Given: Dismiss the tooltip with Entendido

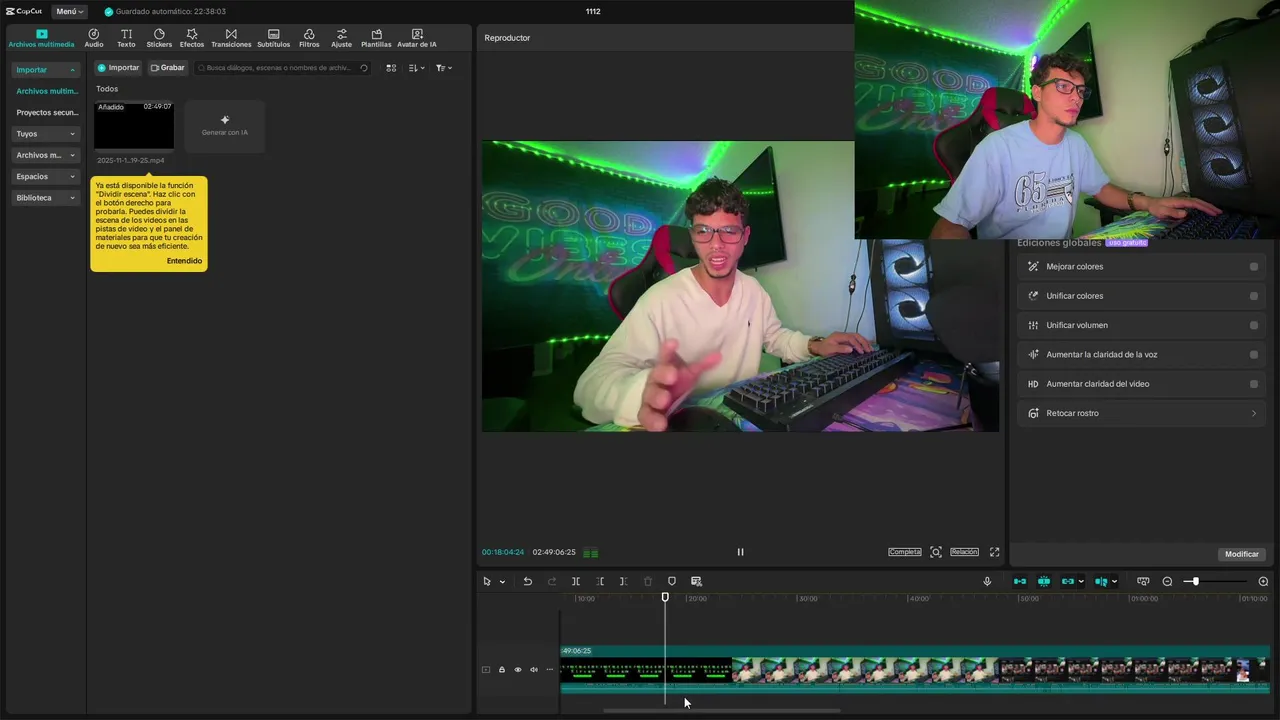Looking at the screenshot, I should [x=184, y=261].
